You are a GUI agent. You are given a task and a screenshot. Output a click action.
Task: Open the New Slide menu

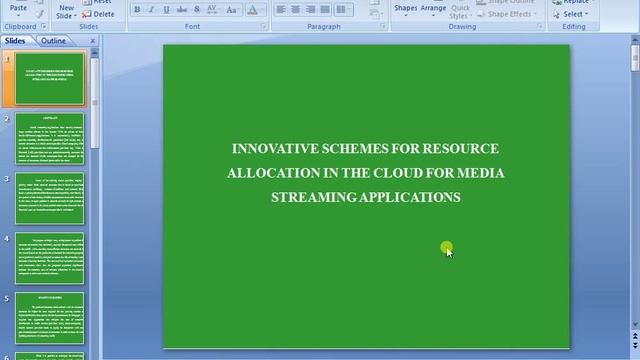click(x=66, y=12)
